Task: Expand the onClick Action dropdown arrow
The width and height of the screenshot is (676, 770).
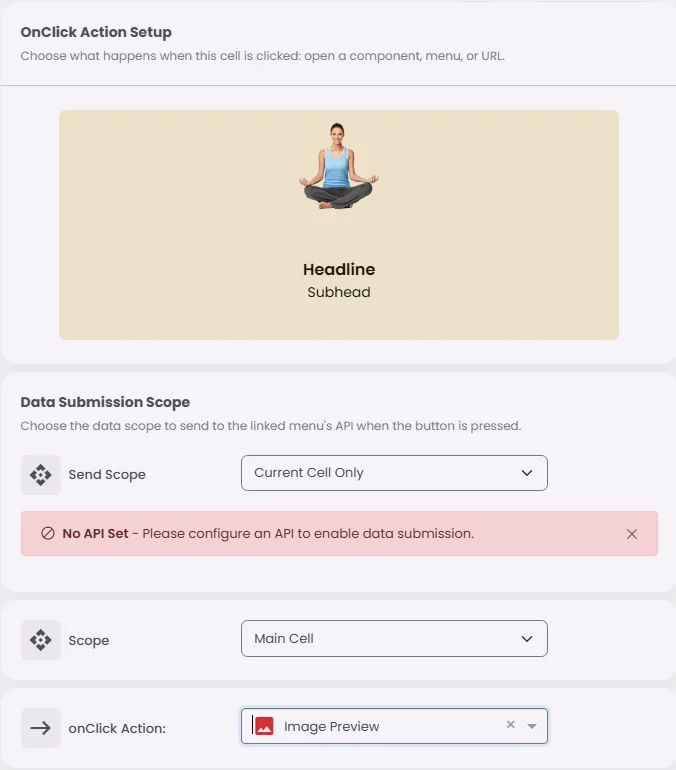Action: (x=532, y=726)
